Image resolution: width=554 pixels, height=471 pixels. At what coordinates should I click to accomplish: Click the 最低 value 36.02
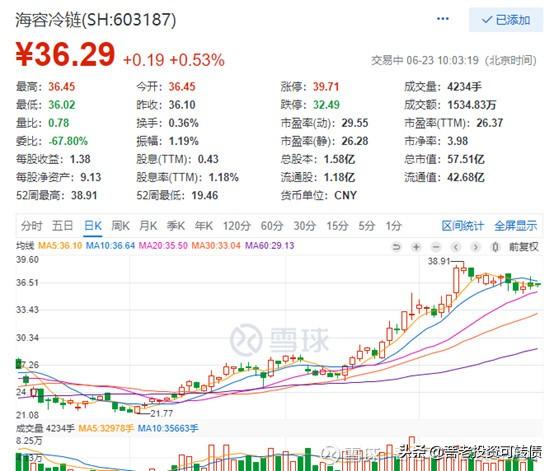(x=62, y=105)
